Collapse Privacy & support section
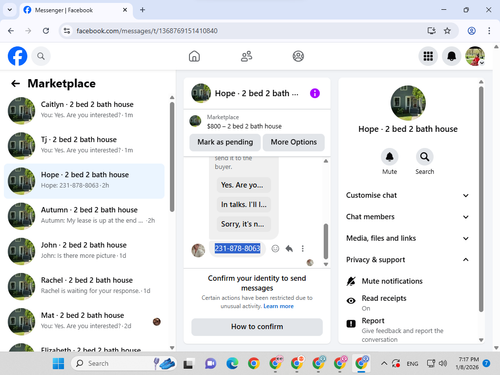Viewport: 500px width, 375px height. (x=408, y=260)
